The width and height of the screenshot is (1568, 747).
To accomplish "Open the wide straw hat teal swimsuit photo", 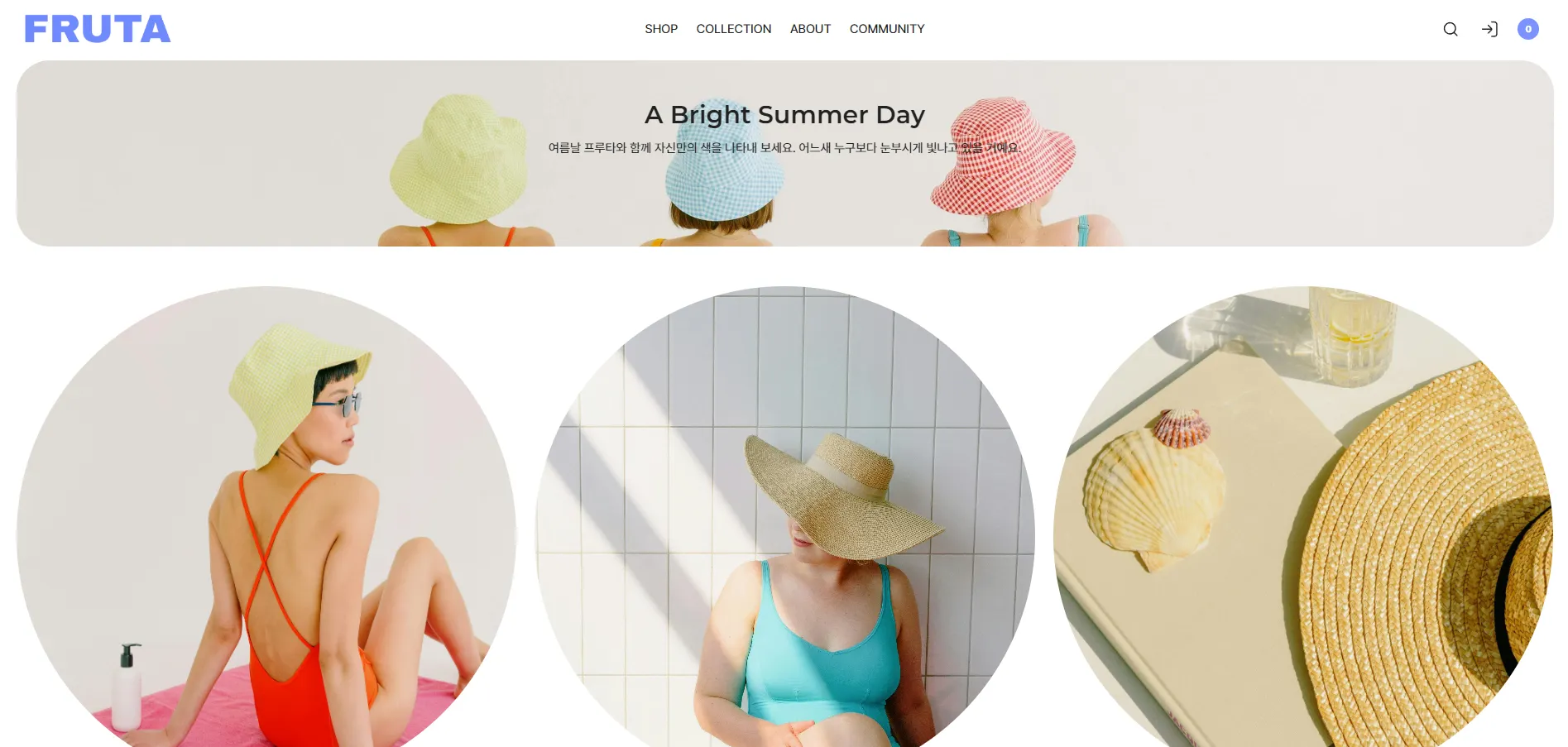I will tap(784, 517).
